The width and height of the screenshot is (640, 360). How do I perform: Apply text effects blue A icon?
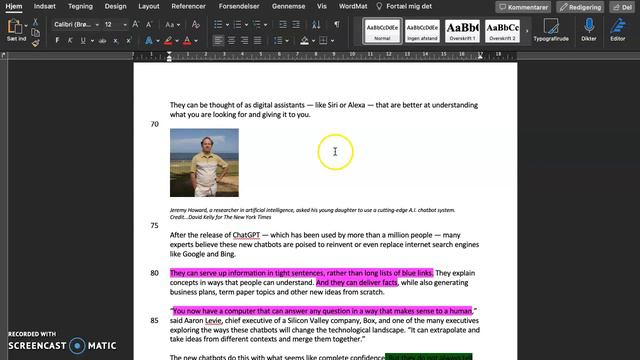click(x=149, y=40)
